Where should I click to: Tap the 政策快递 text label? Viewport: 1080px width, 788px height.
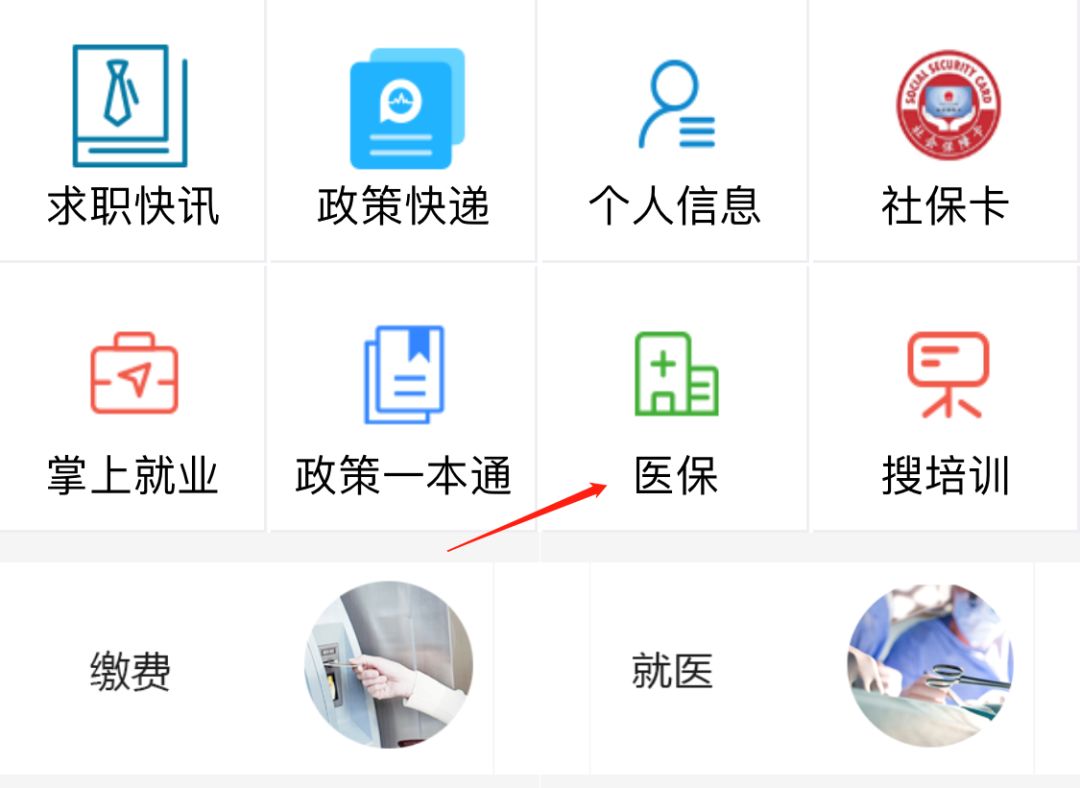click(404, 205)
